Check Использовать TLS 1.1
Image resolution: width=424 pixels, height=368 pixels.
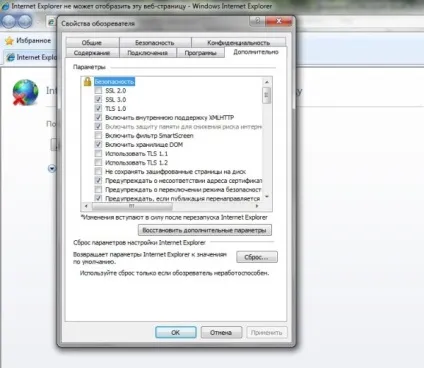click(98, 153)
